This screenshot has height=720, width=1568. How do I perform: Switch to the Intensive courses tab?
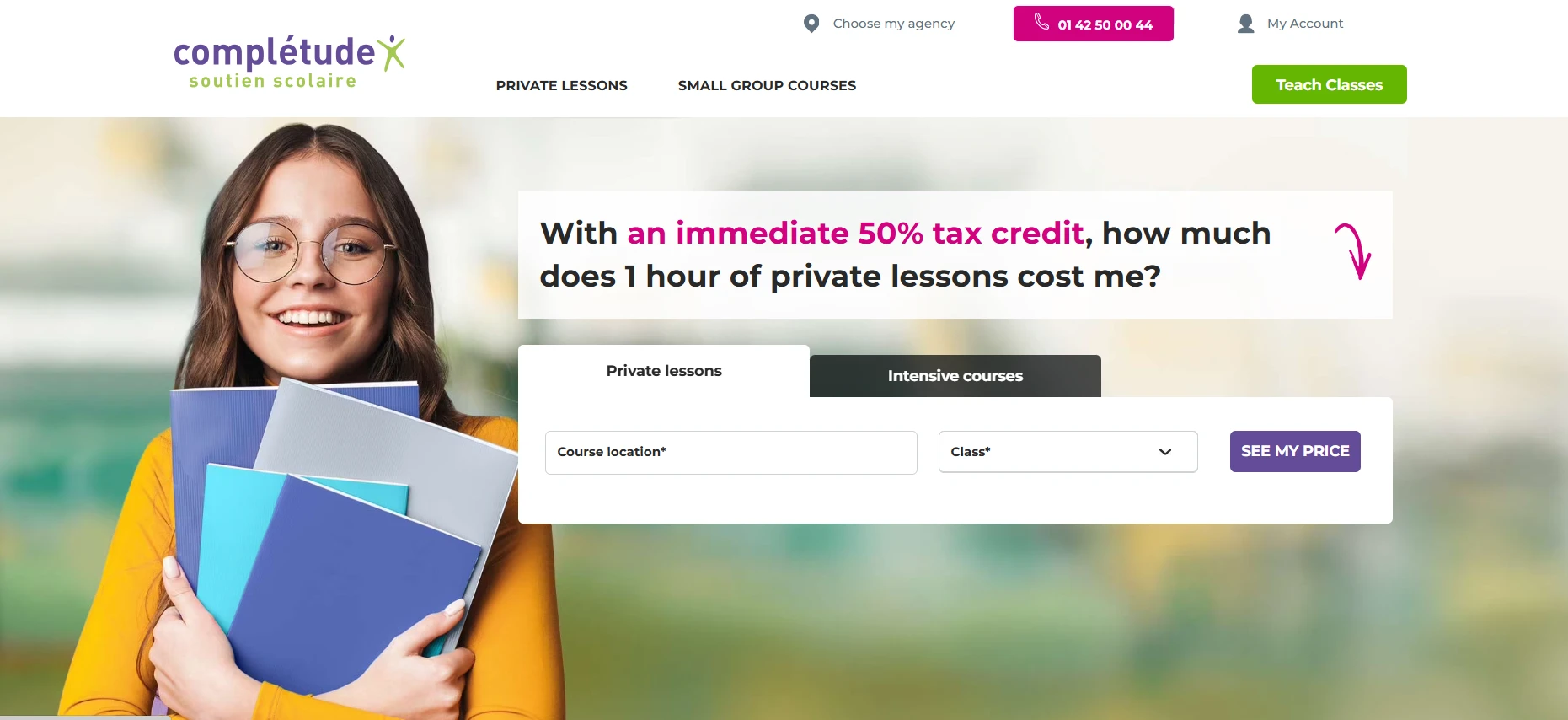[955, 376]
